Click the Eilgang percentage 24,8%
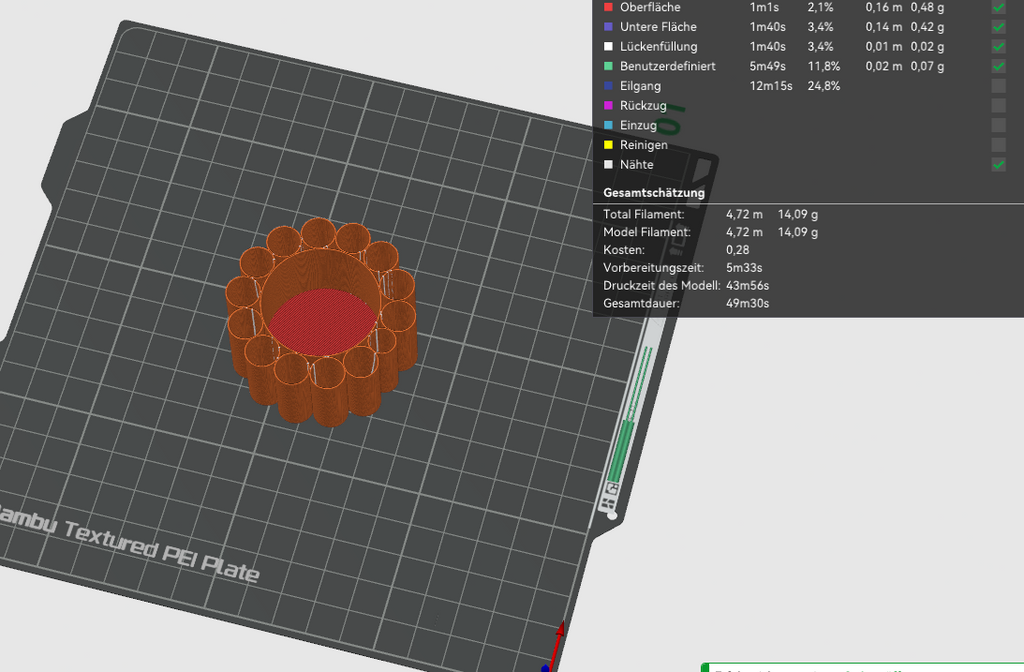The image size is (1024, 672). tap(824, 86)
